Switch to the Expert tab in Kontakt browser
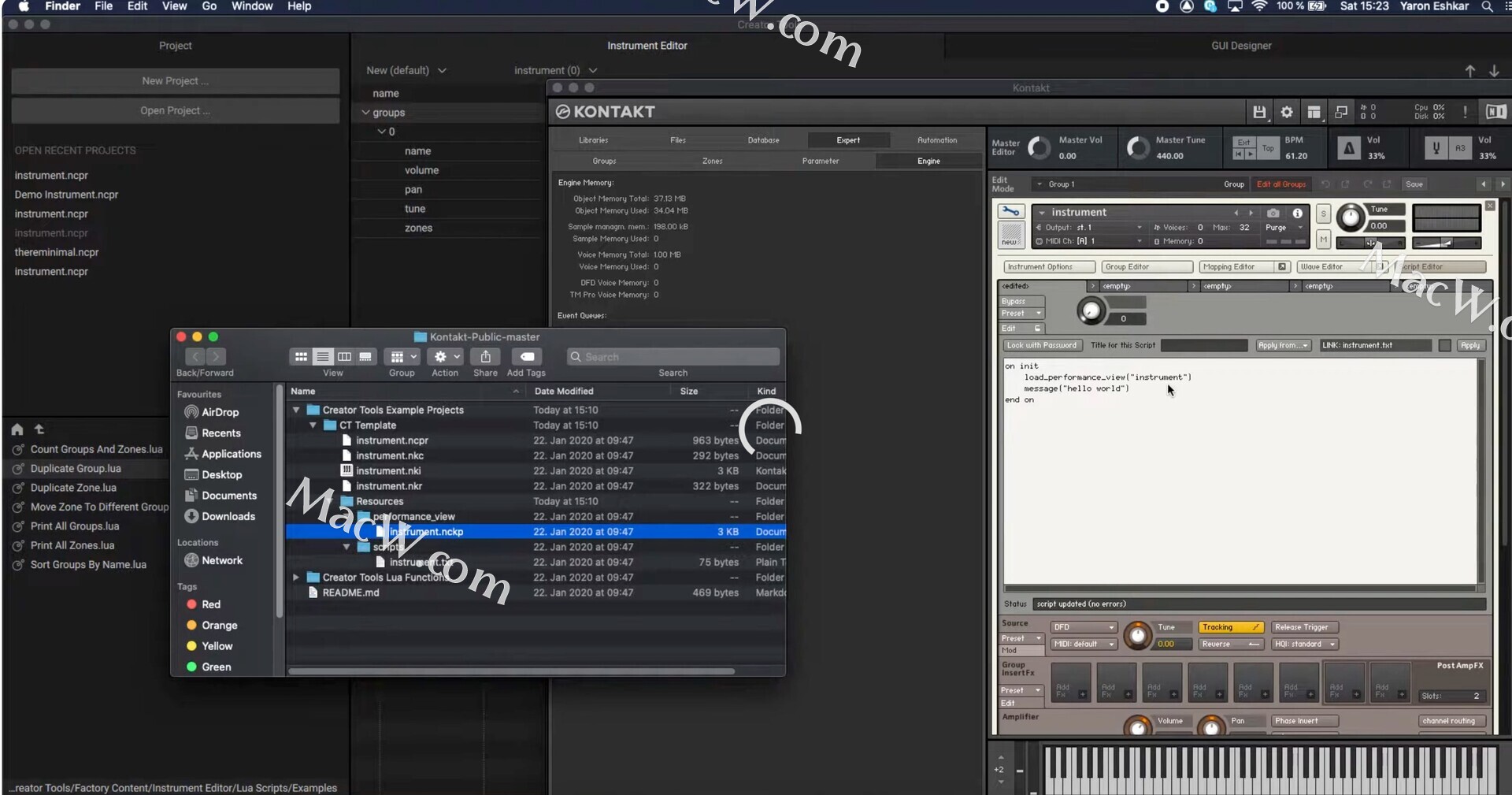This screenshot has height=795, width=1512. point(848,140)
